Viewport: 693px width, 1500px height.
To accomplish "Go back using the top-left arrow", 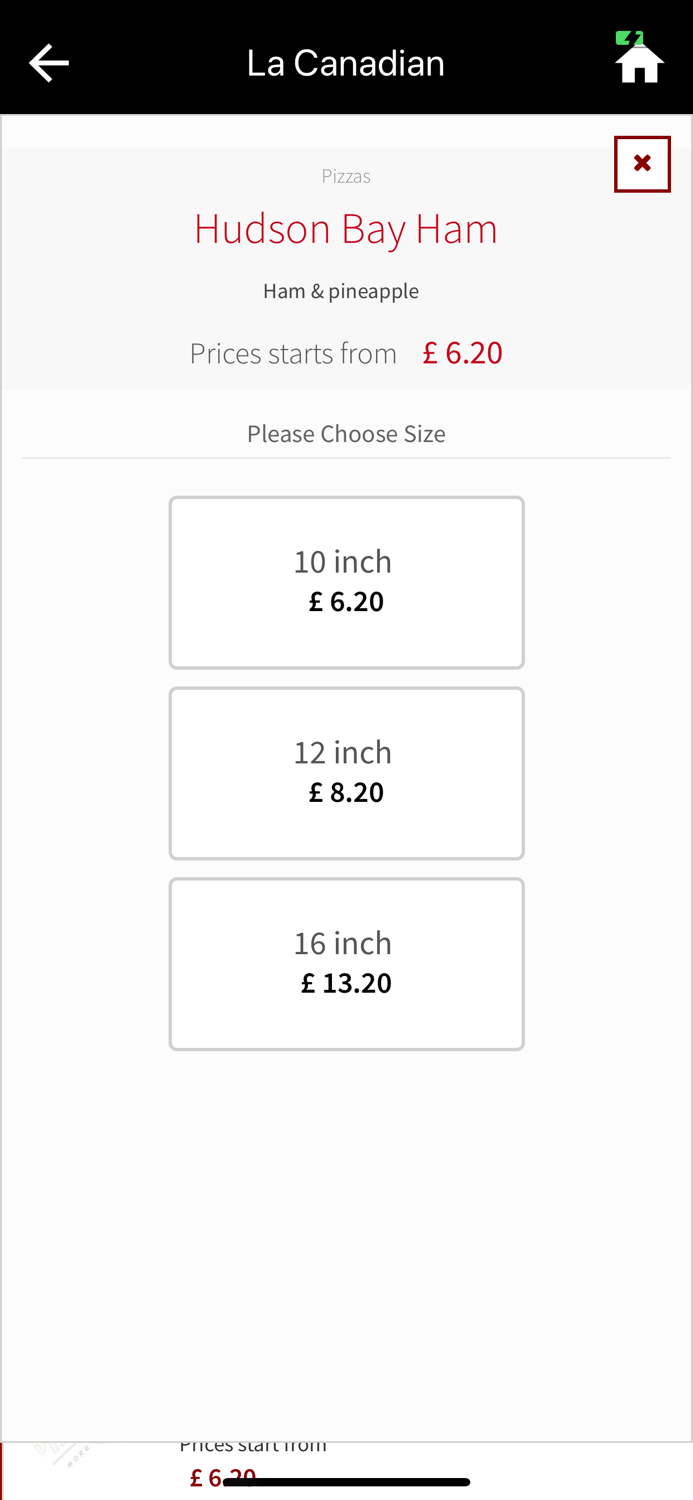I will tap(48, 63).
